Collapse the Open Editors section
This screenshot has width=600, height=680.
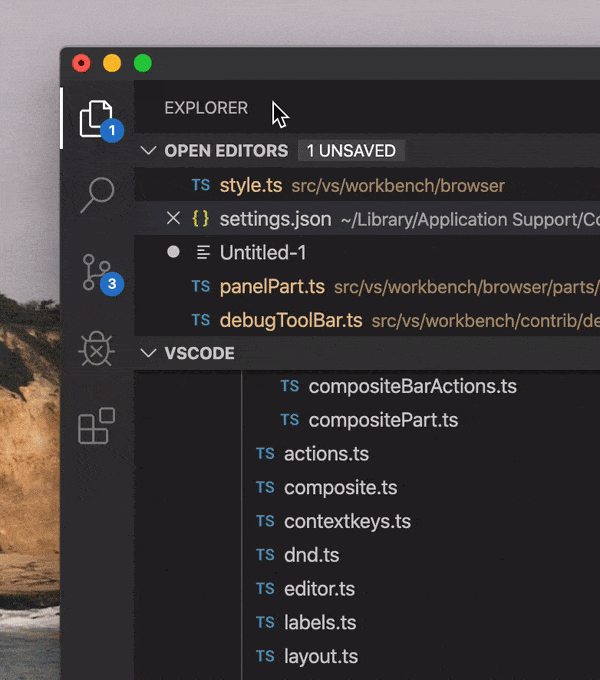pyautogui.click(x=149, y=151)
